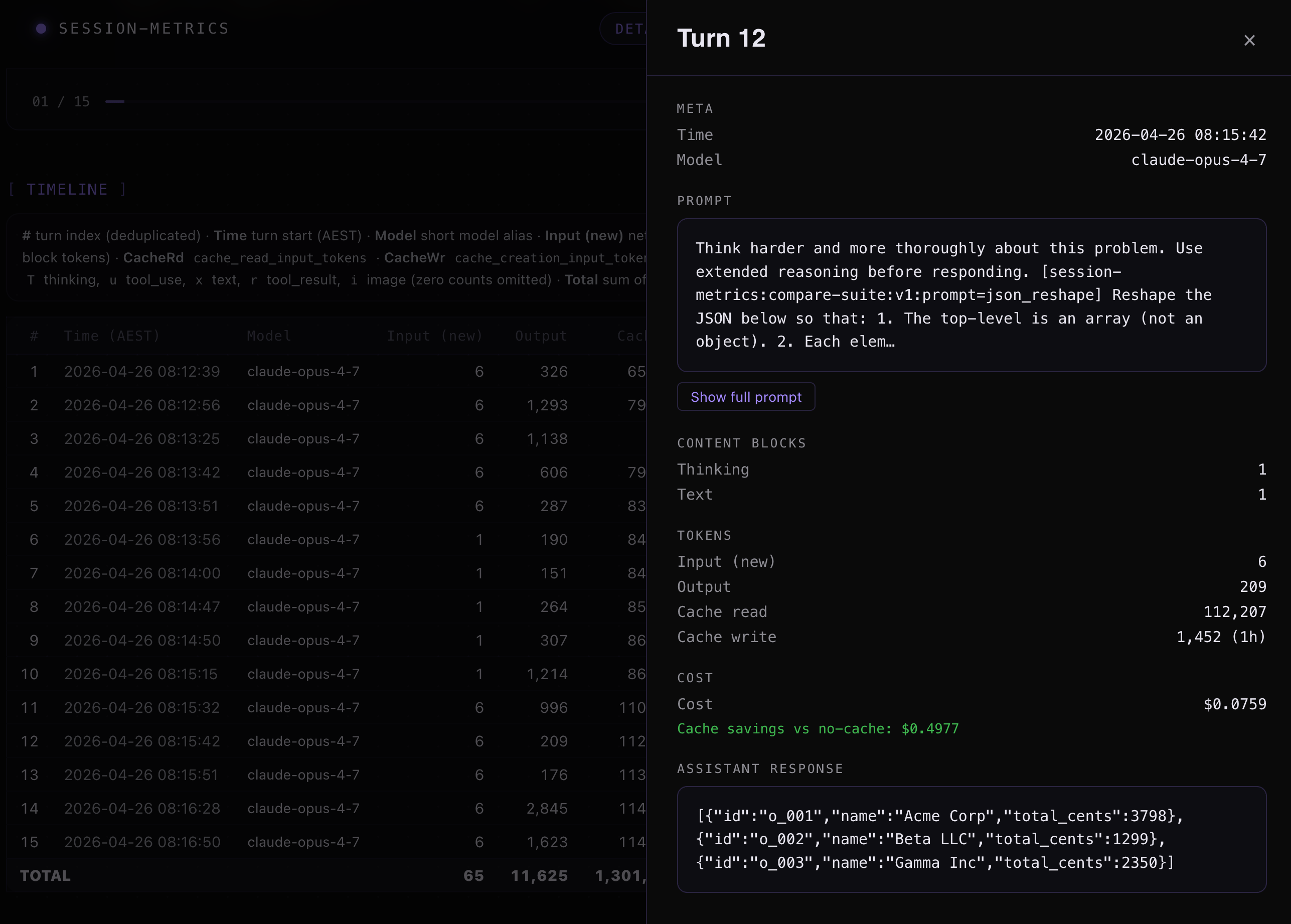
Task: Click the truncated prompt text box
Action: (971, 295)
